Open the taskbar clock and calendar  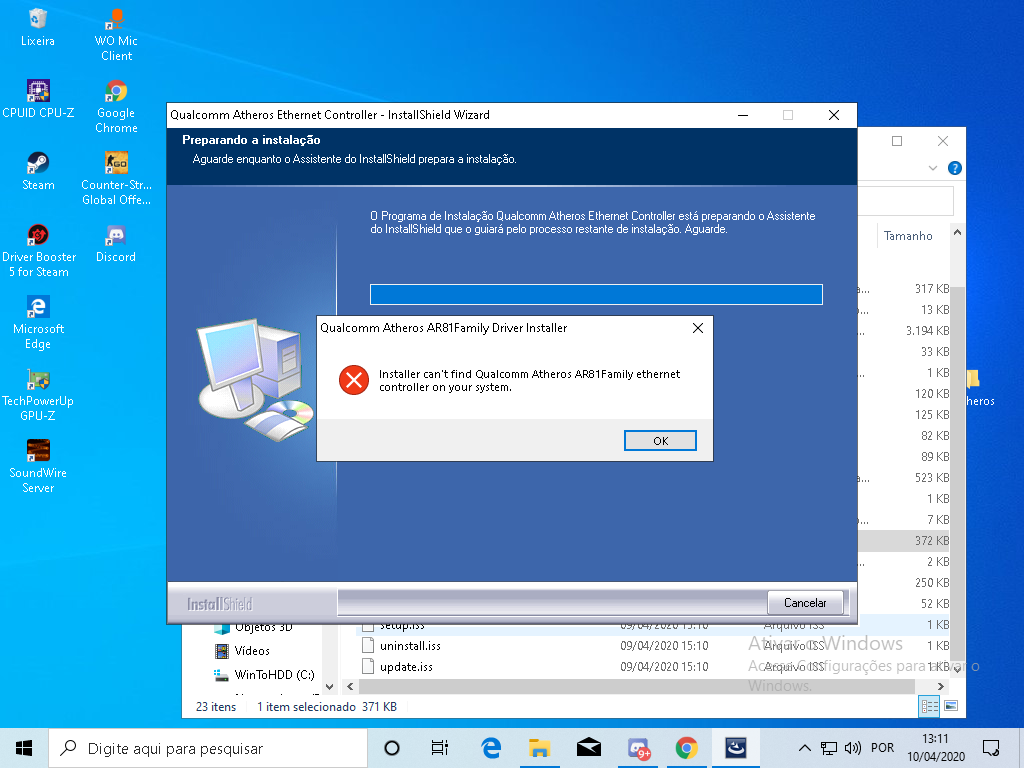click(935, 748)
